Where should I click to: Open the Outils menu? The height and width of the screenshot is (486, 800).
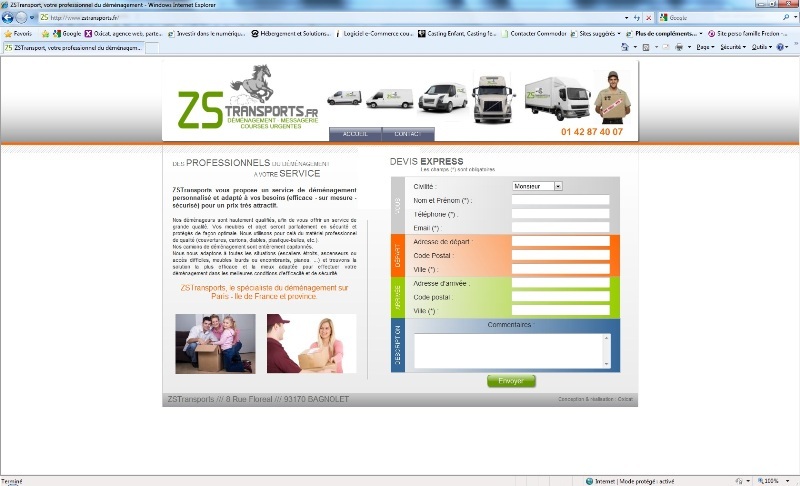762,47
